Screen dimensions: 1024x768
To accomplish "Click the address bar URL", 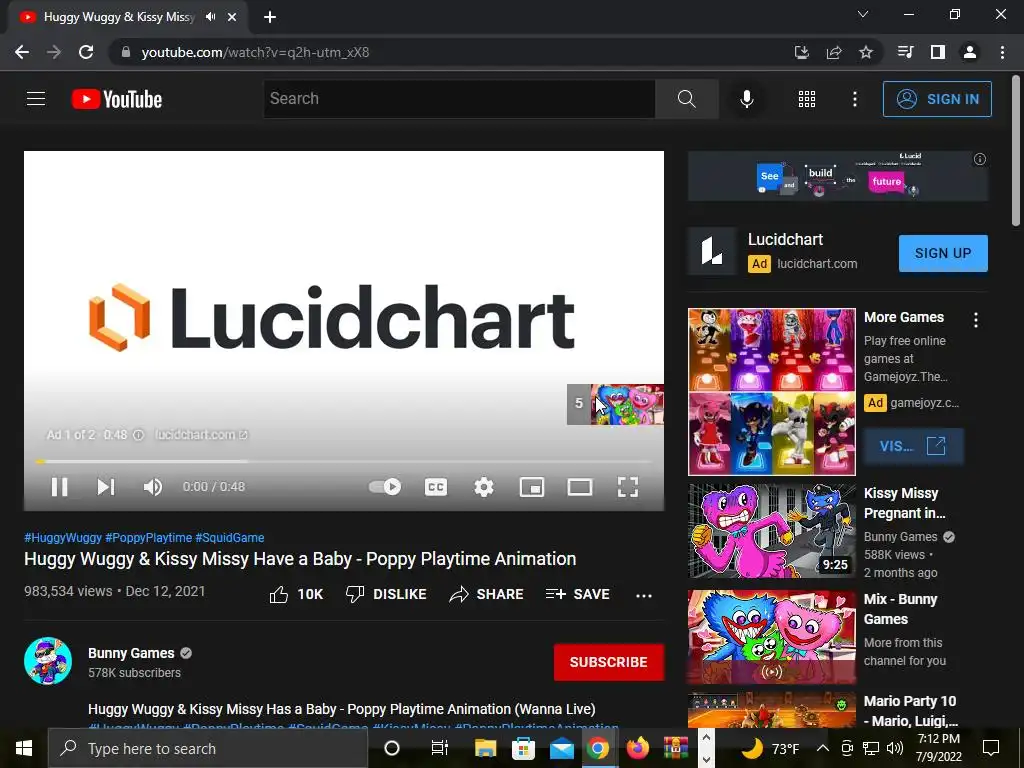I will (x=255, y=52).
